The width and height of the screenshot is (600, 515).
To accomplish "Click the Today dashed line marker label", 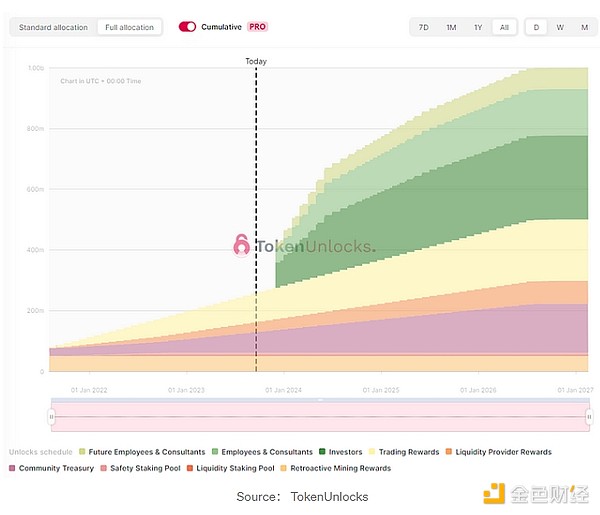I will [x=256, y=62].
